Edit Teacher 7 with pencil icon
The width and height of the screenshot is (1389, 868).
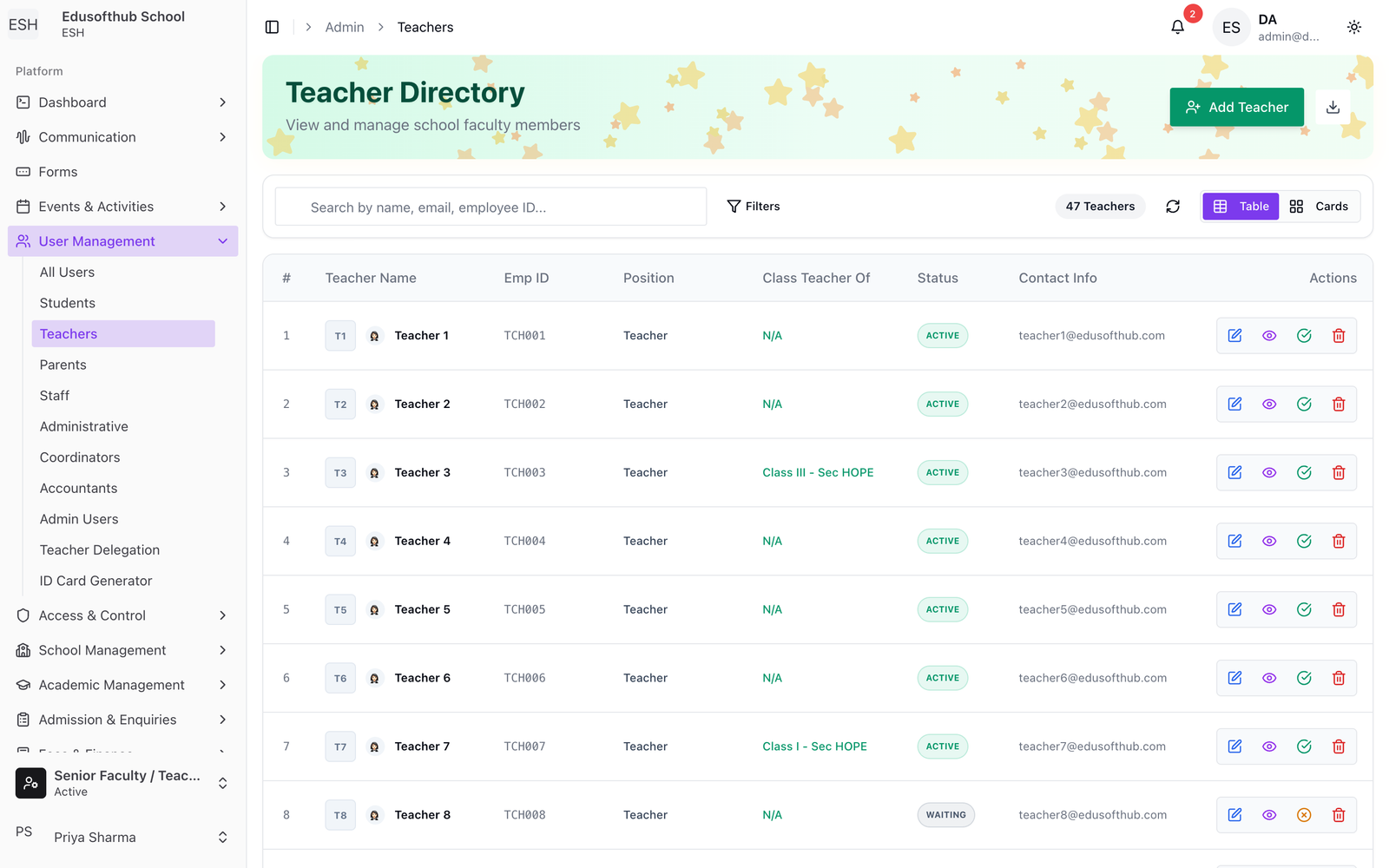pos(1234,746)
